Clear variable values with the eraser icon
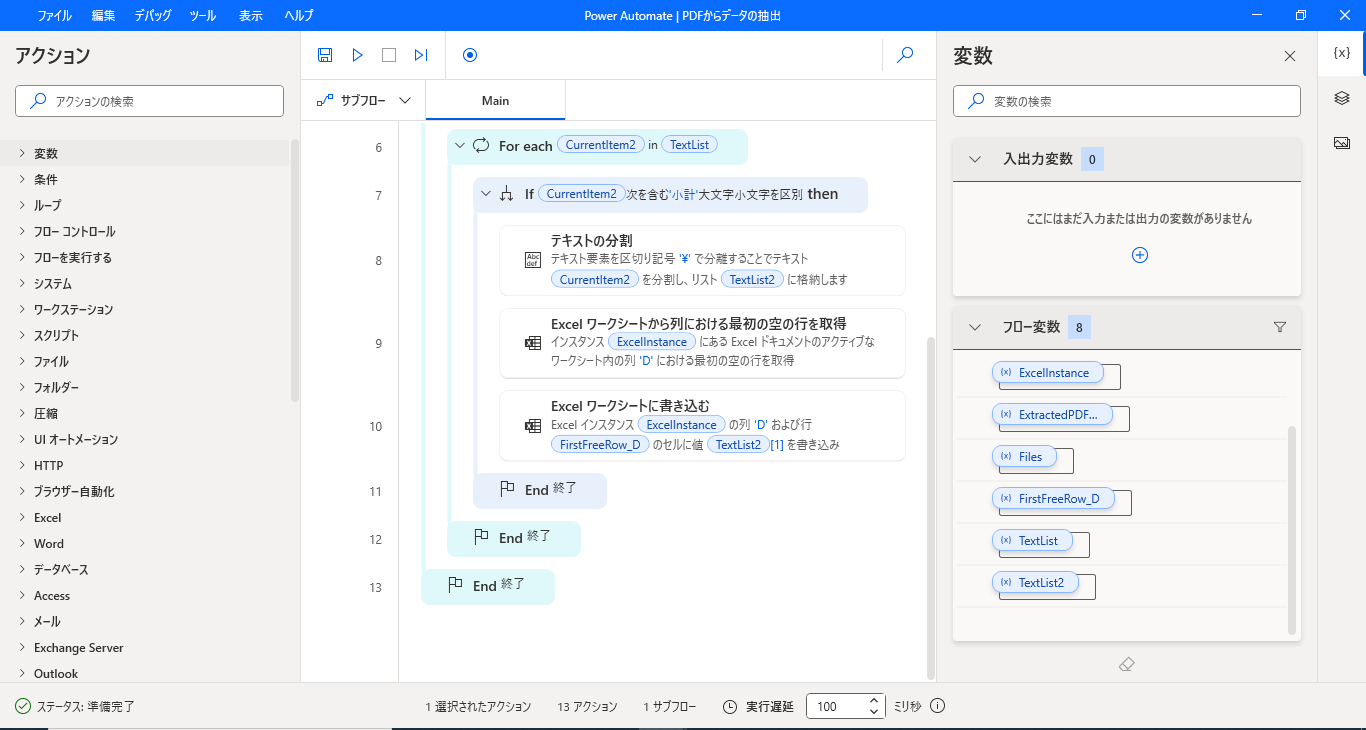The height and width of the screenshot is (730, 1366). pyautogui.click(x=1127, y=664)
